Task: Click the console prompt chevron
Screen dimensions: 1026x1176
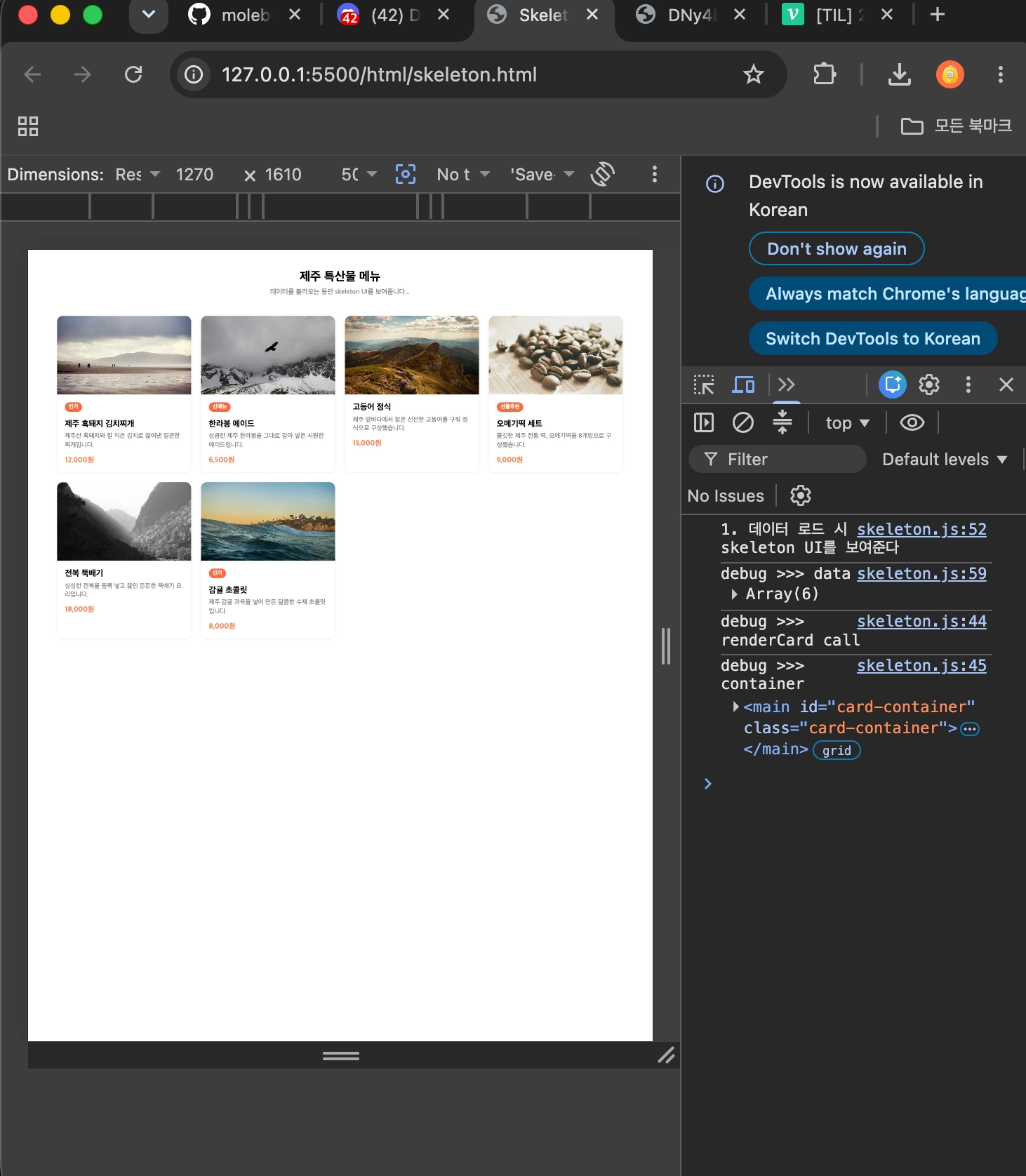Action: (707, 784)
